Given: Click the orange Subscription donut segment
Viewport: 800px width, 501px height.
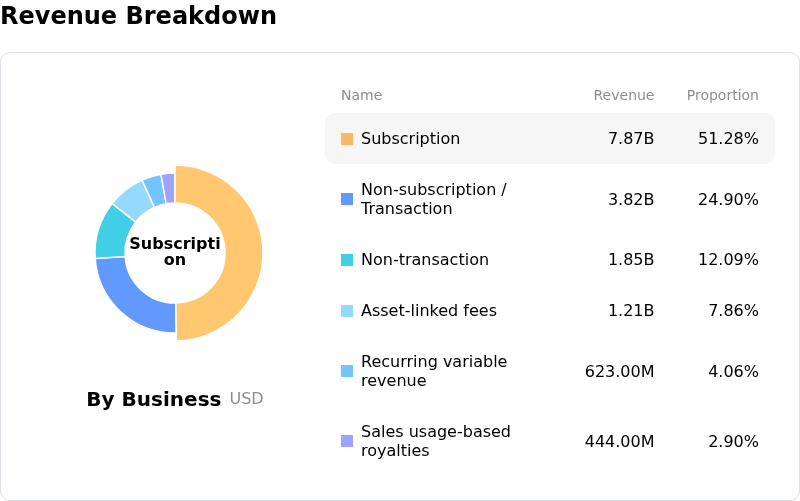Looking at the screenshot, I should (243, 253).
